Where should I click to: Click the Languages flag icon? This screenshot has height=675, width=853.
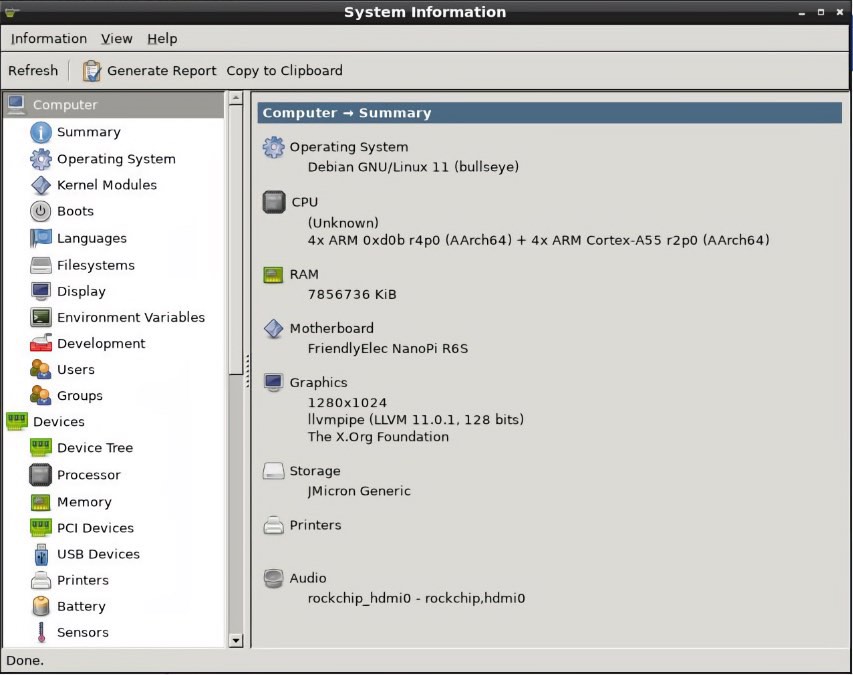click(x=41, y=238)
